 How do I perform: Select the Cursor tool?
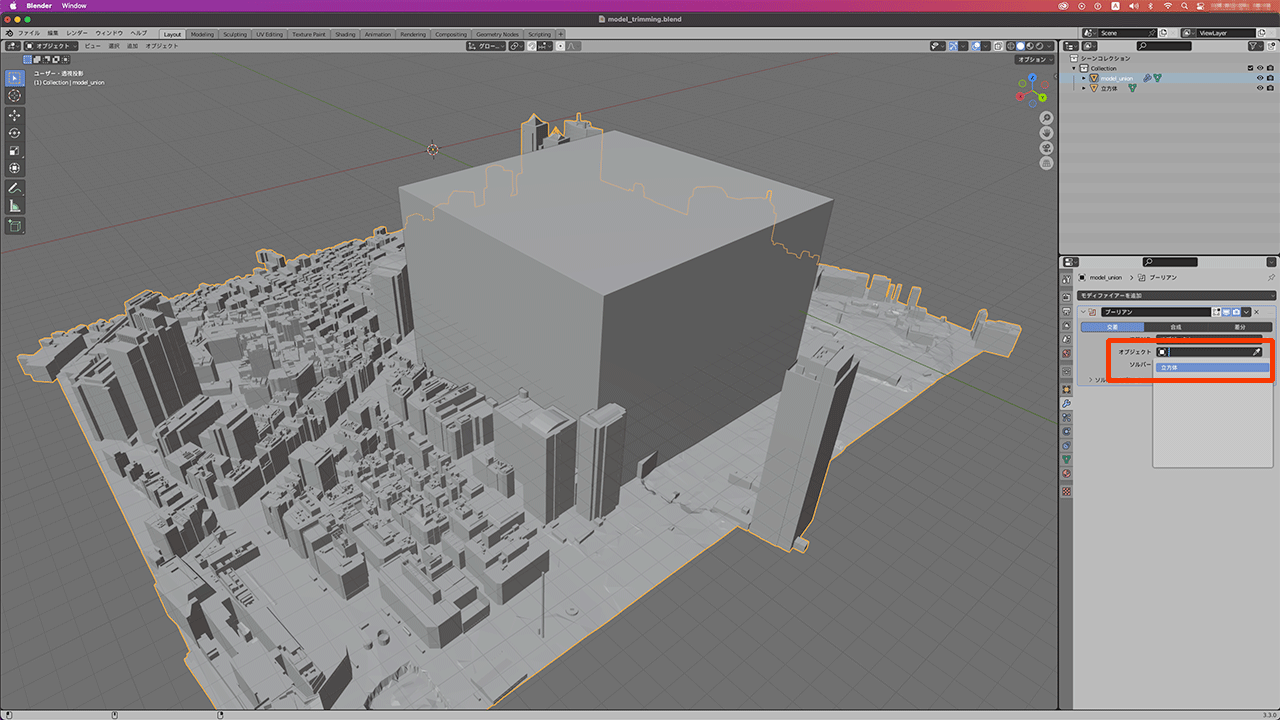coord(15,95)
